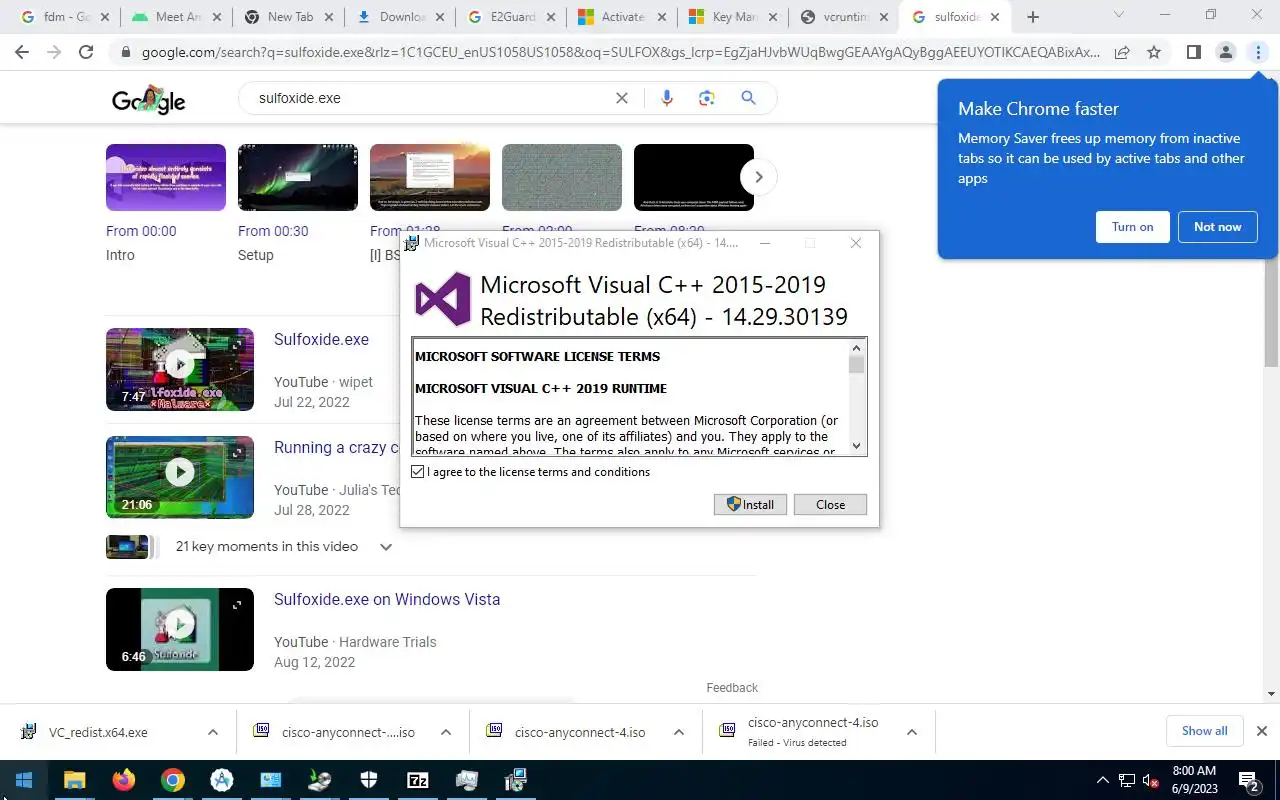Open Chrome three-dot menu
Viewport: 1280px width, 800px height.
coord(1258,52)
